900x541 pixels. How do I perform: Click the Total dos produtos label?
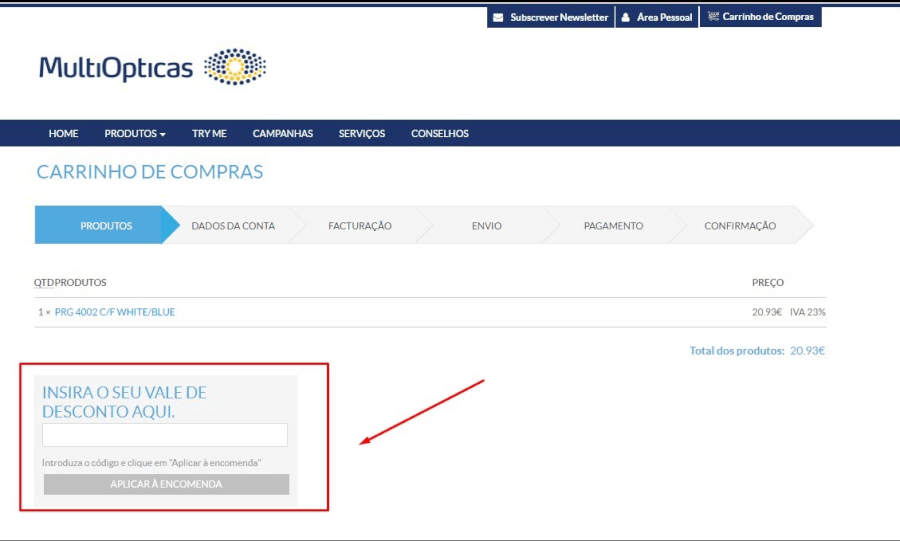tap(737, 351)
